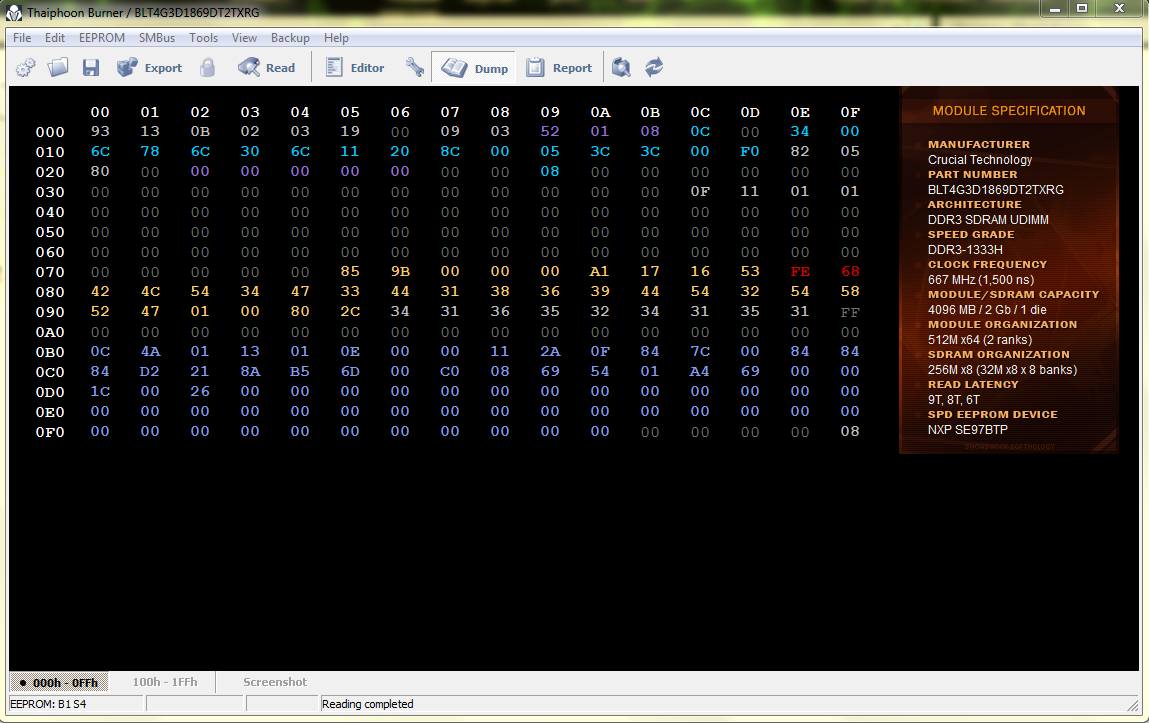Click the wrench tools icon

click(x=415, y=67)
